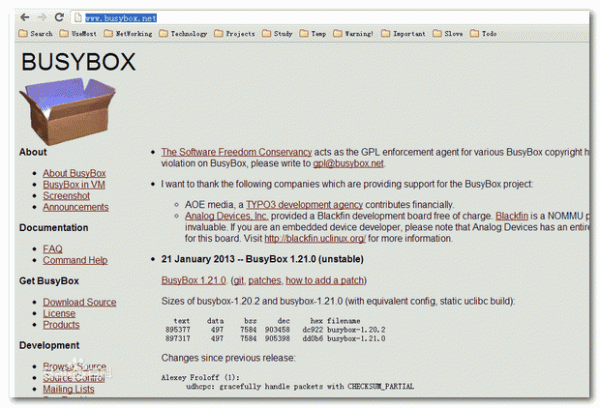Click the Development sidebar heading
This screenshot has width=600, height=408.
pyautogui.click(x=49, y=345)
